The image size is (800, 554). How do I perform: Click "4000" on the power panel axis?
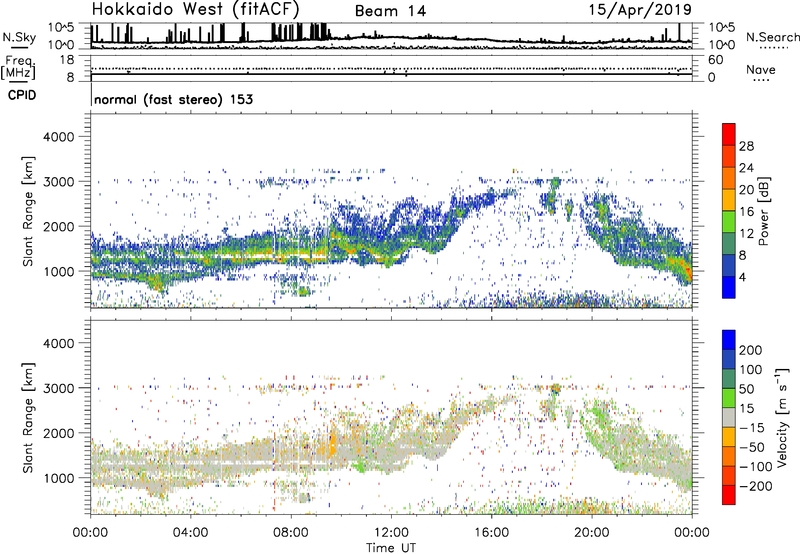point(59,137)
